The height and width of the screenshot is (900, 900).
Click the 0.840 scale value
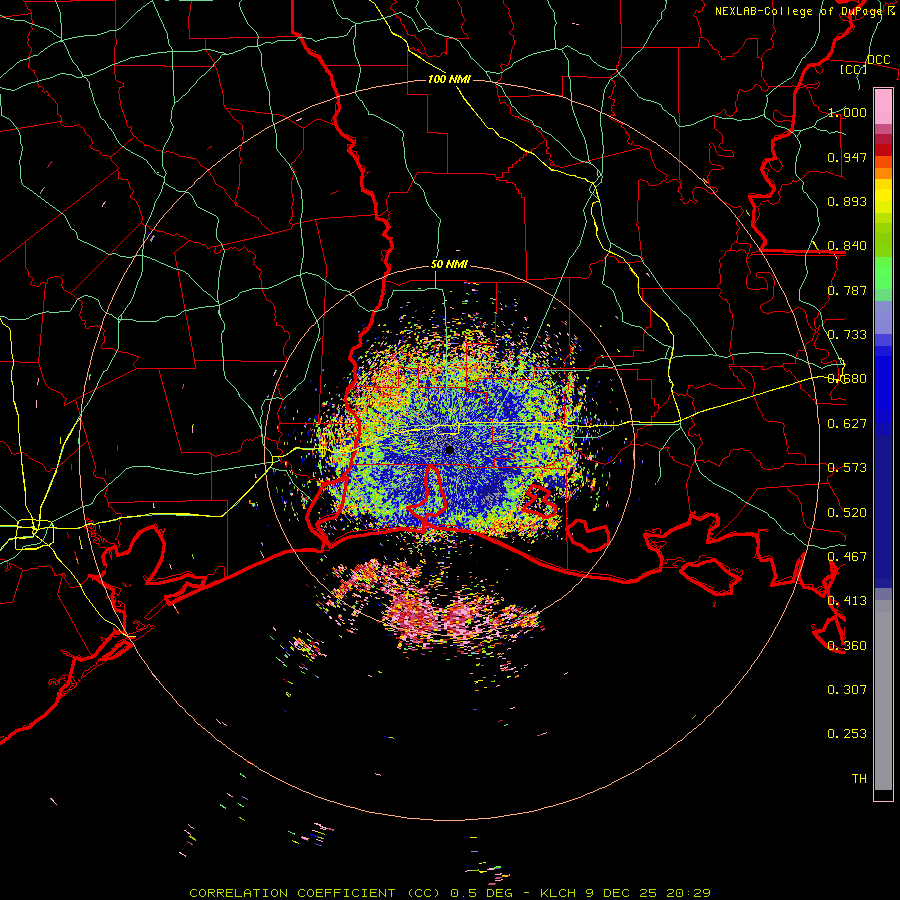point(847,246)
